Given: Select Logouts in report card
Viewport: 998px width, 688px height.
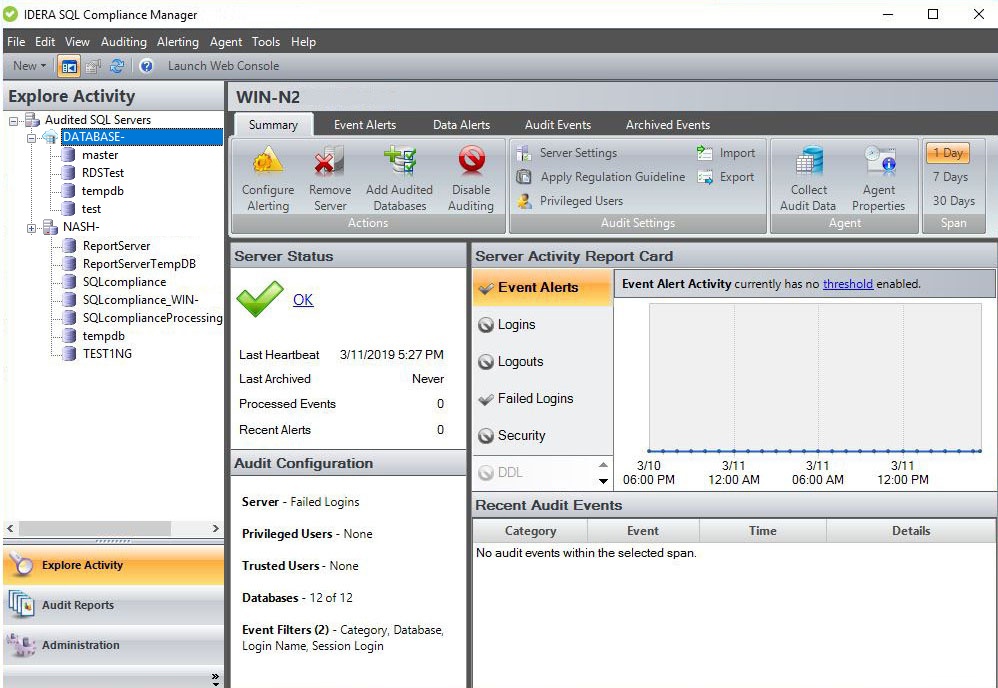Looking at the screenshot, I should (x=543, y=362).
